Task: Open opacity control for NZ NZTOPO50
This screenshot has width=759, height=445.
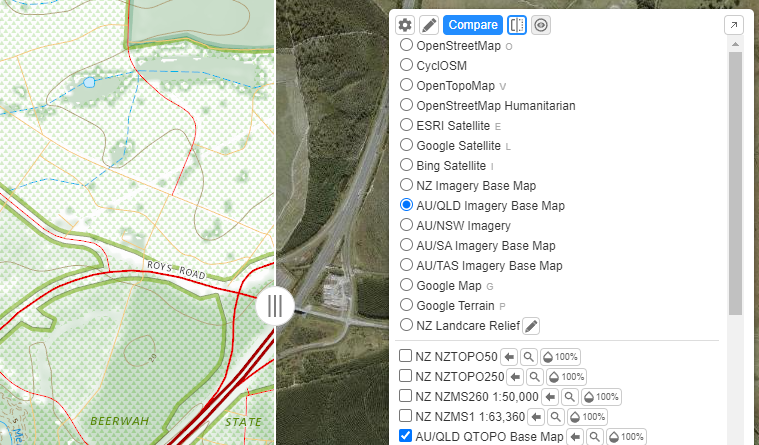Action: 560,357
